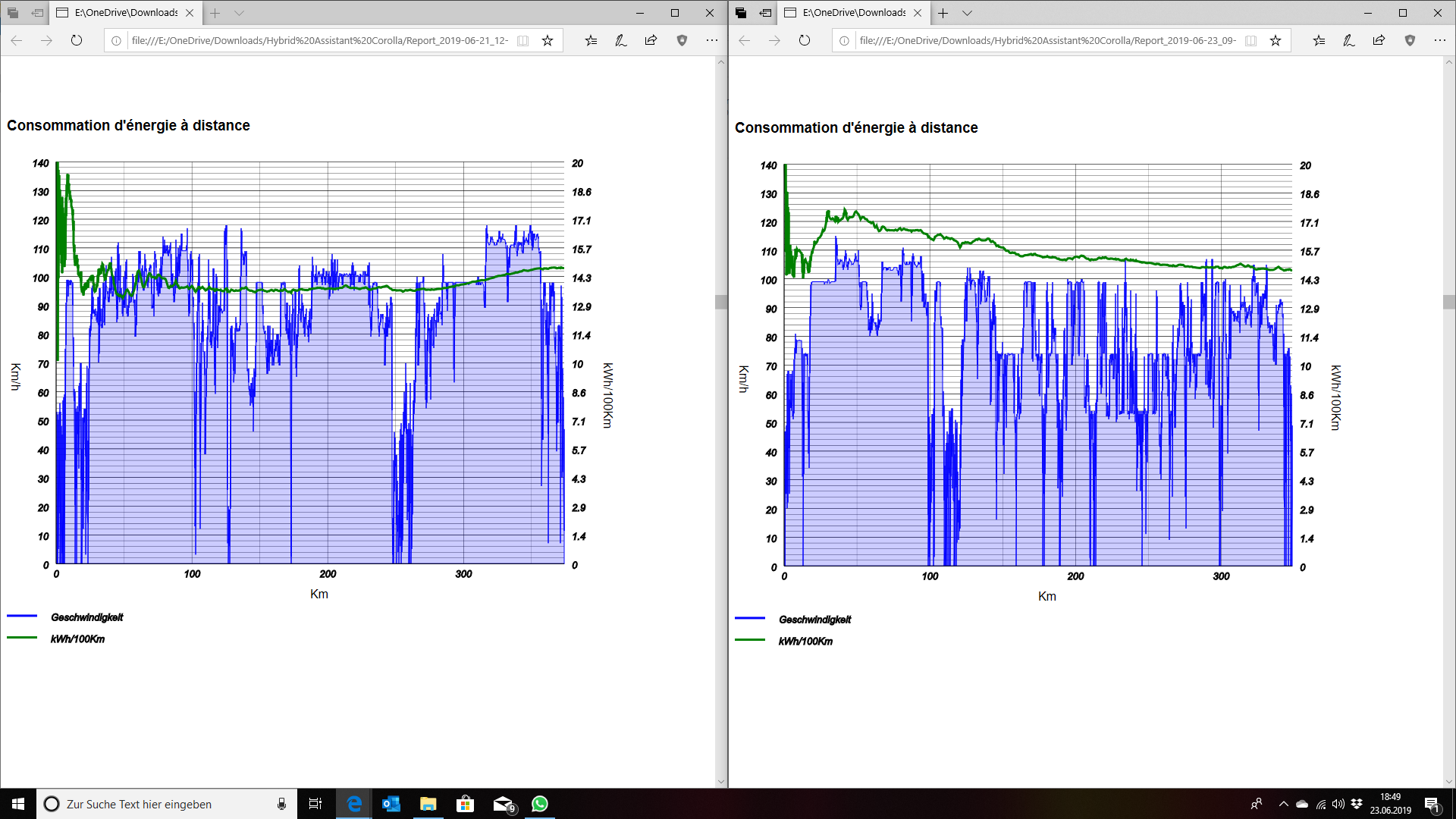Add right page to favorites with star
Image resolution: width=1456 pixels, height=819 pixels.
(x=1276, y=41)
